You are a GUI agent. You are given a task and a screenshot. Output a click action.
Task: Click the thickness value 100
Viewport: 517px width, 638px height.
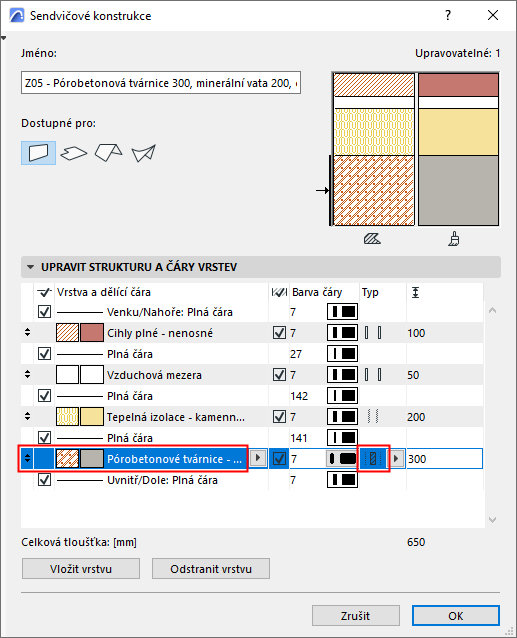416,333
